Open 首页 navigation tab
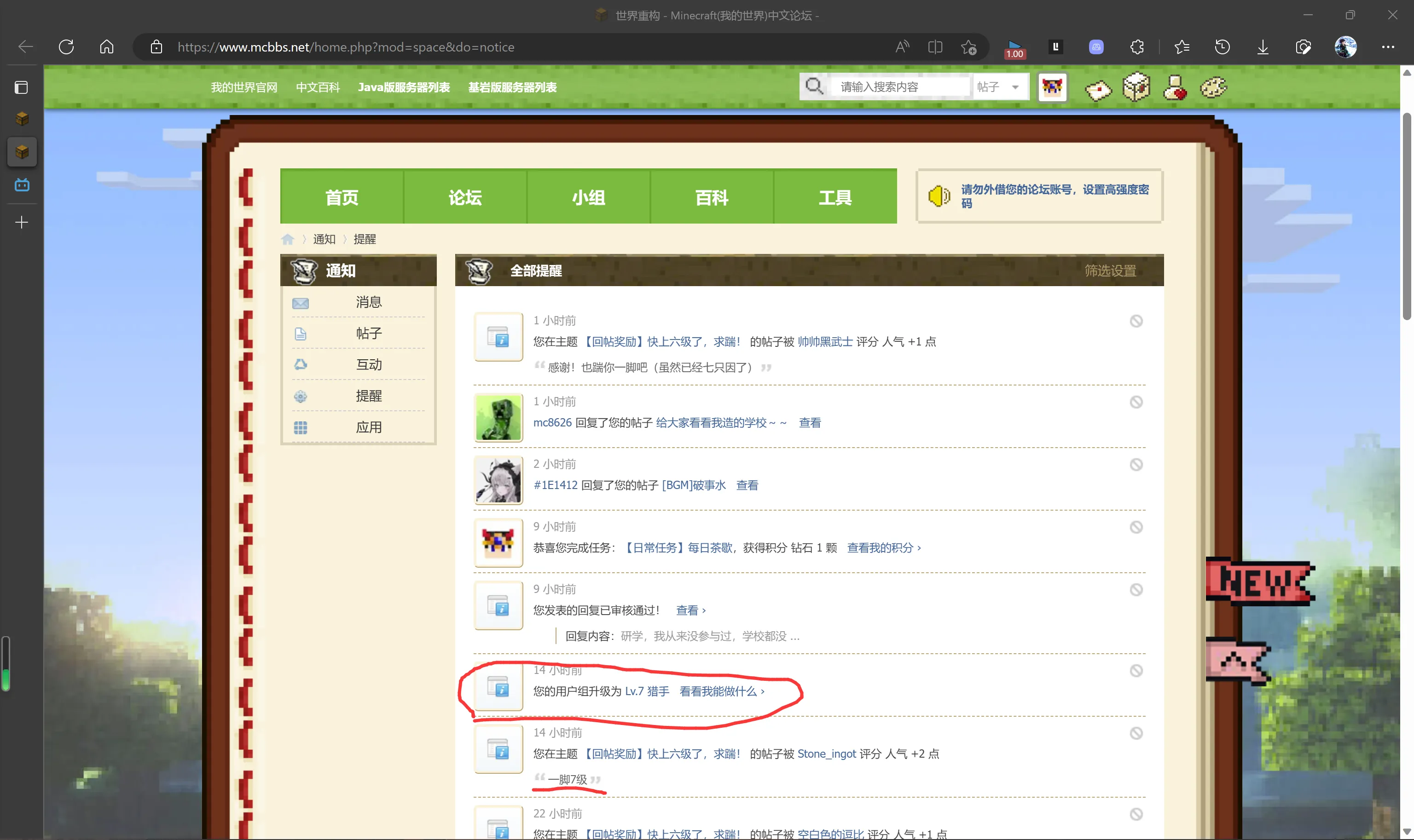Viewport: 1414px width, 840px height. pos(342,196)
